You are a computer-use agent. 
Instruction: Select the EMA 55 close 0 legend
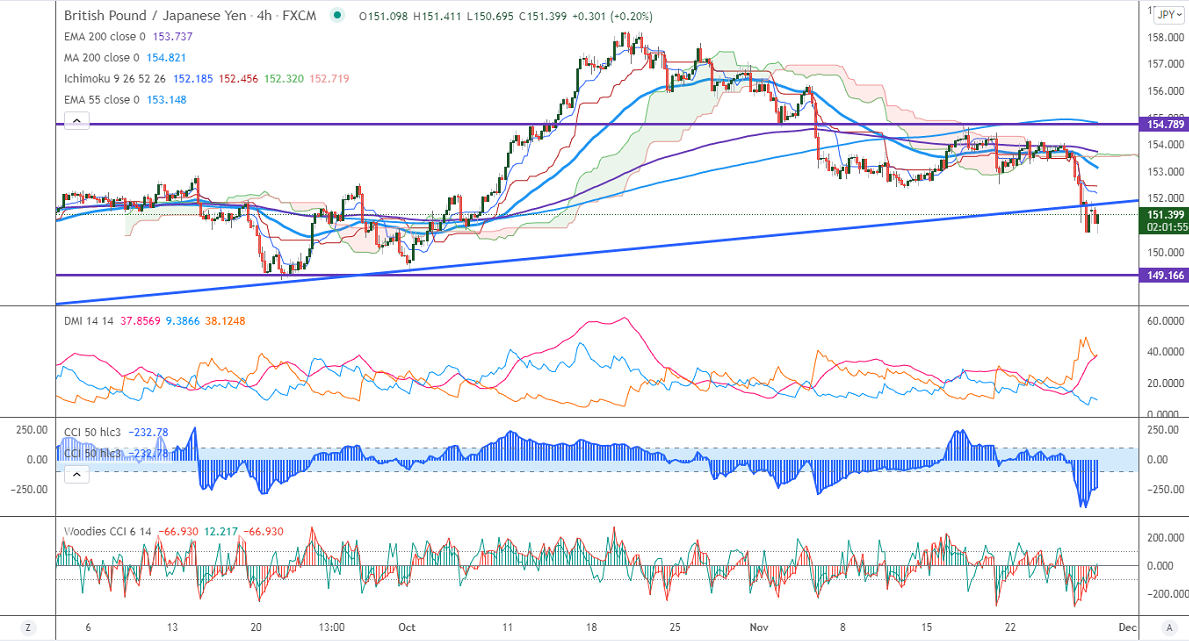pos(102,100)
